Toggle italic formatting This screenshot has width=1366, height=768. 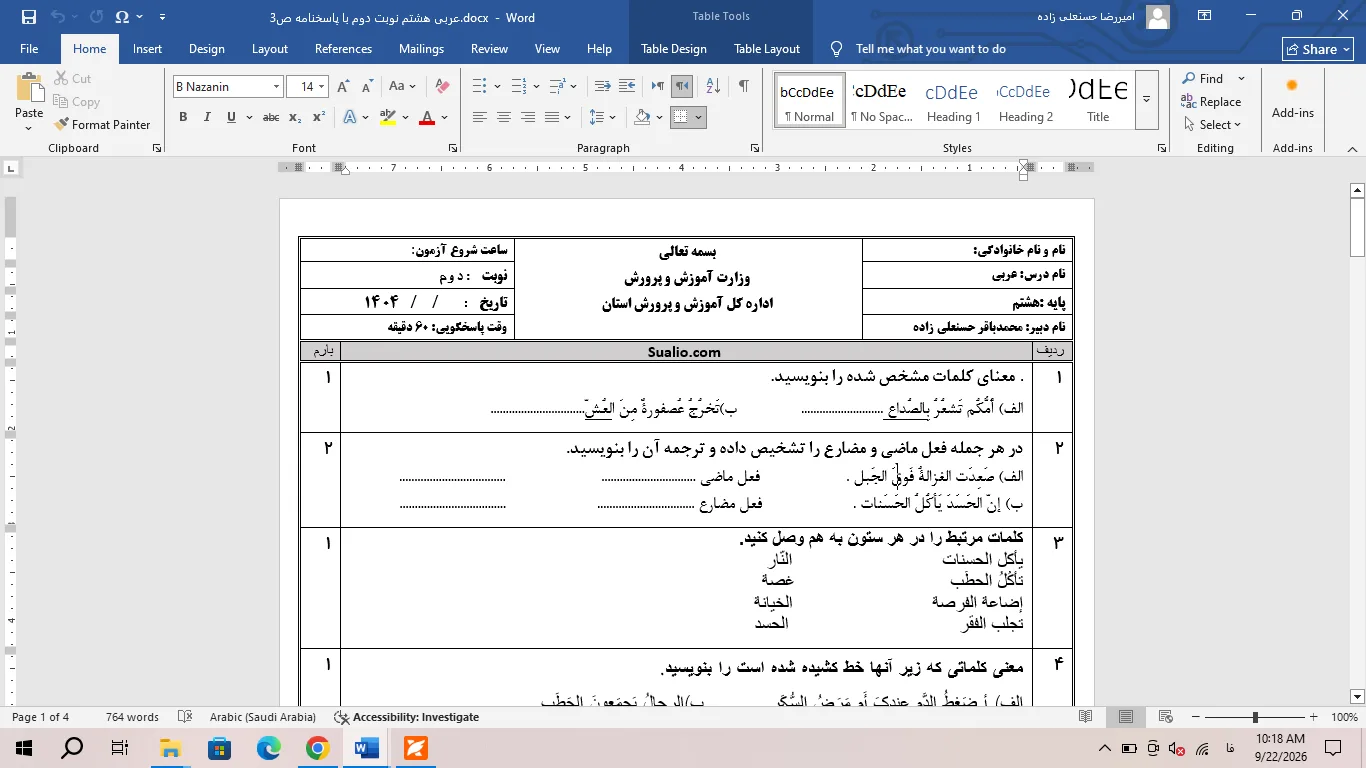tap(207, 117)
